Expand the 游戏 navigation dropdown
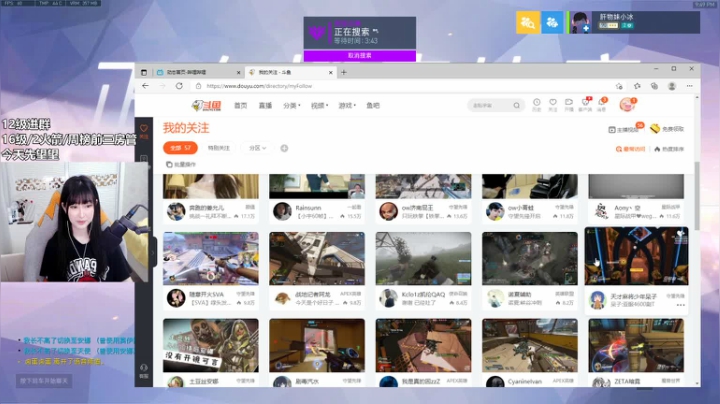720x404 pixels. [347, 106]
